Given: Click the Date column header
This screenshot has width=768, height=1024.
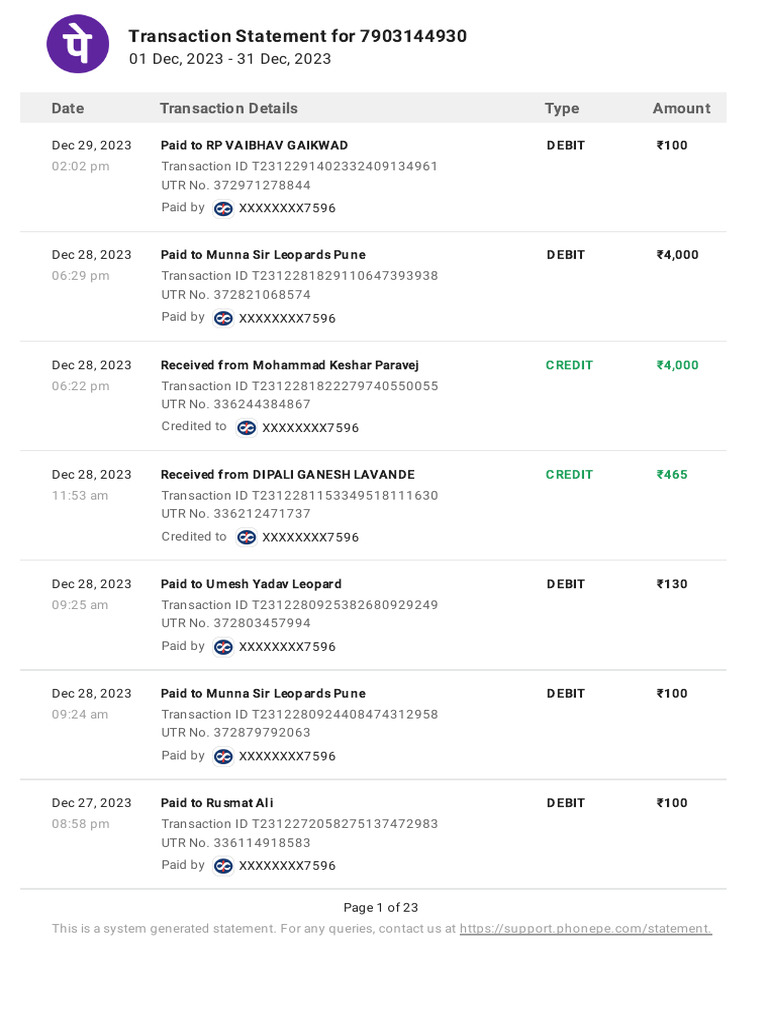Looking at the screenshot, I should pos(68,108).
